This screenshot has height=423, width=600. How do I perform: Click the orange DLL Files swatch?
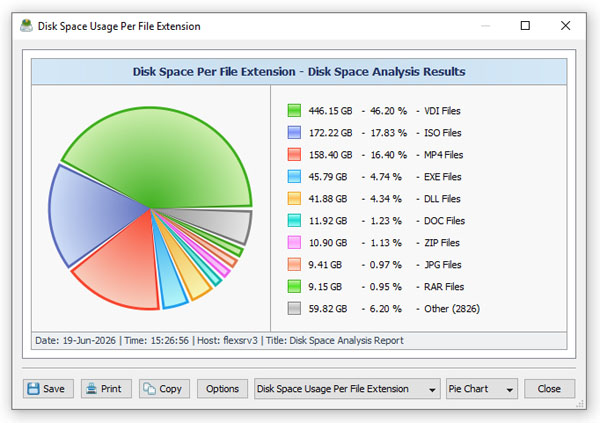pyautogui.click(x=294, y=198)
